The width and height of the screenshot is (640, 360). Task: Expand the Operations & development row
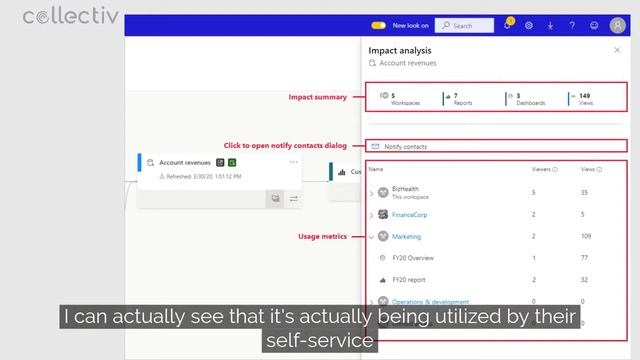point(371,302)
